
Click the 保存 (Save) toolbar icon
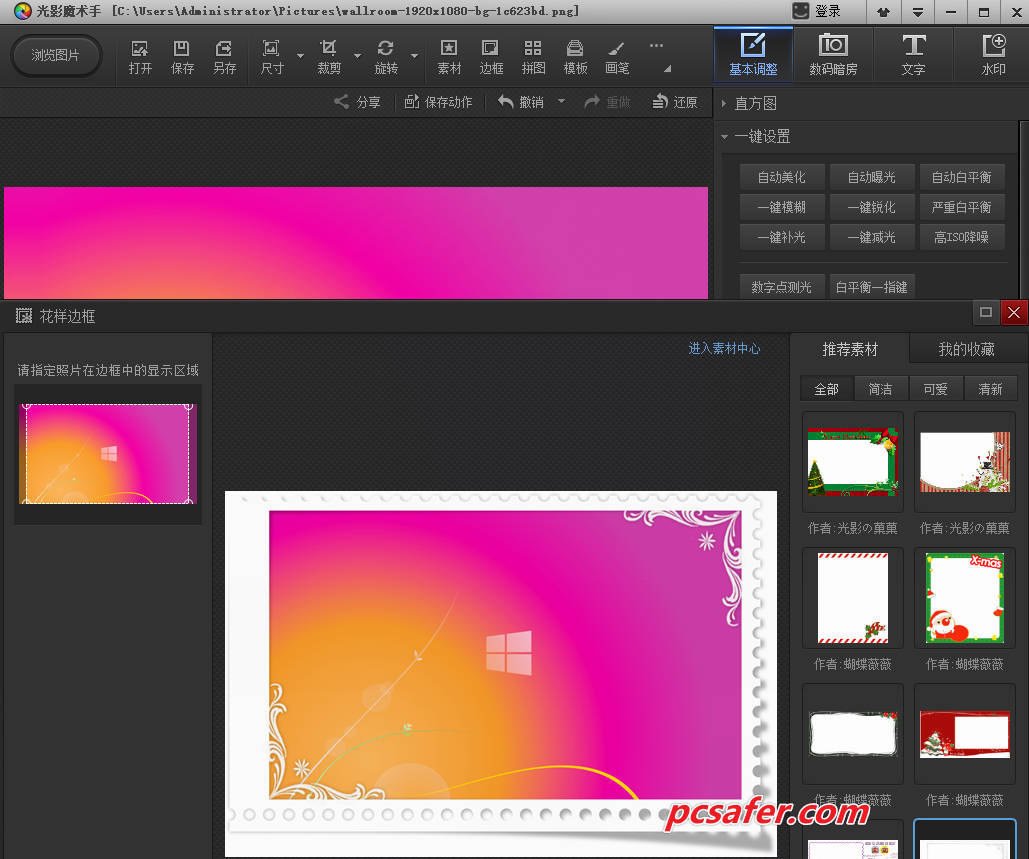pos(182,57)
